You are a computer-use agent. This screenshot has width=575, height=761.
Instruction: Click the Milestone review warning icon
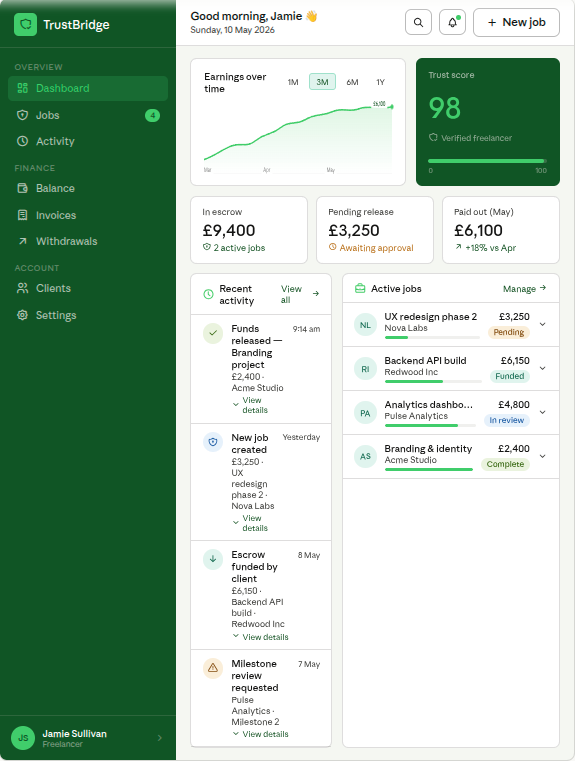pyautogui.click(x=213, y=668)
